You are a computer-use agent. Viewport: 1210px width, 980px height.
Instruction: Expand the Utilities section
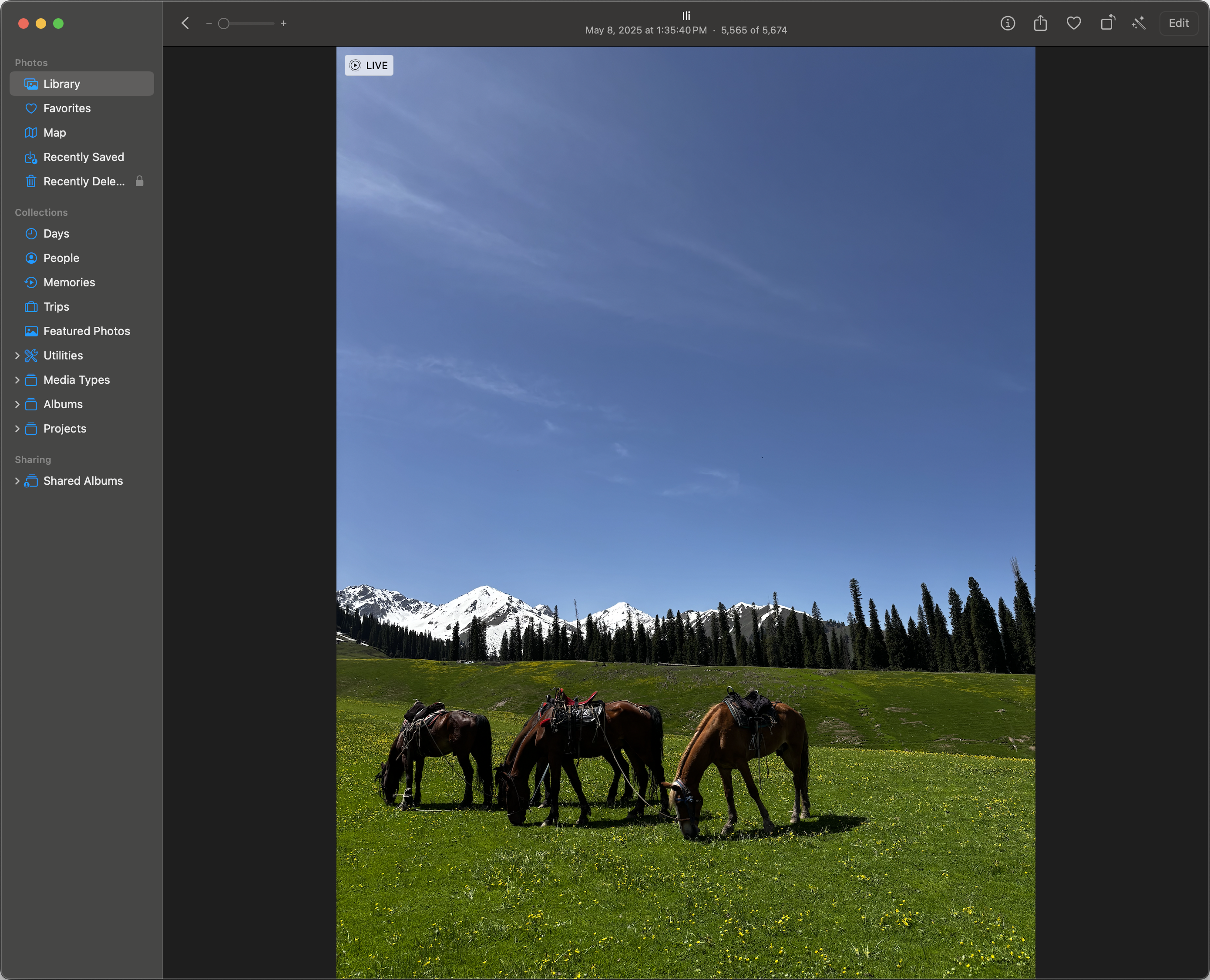pos(17,356)
